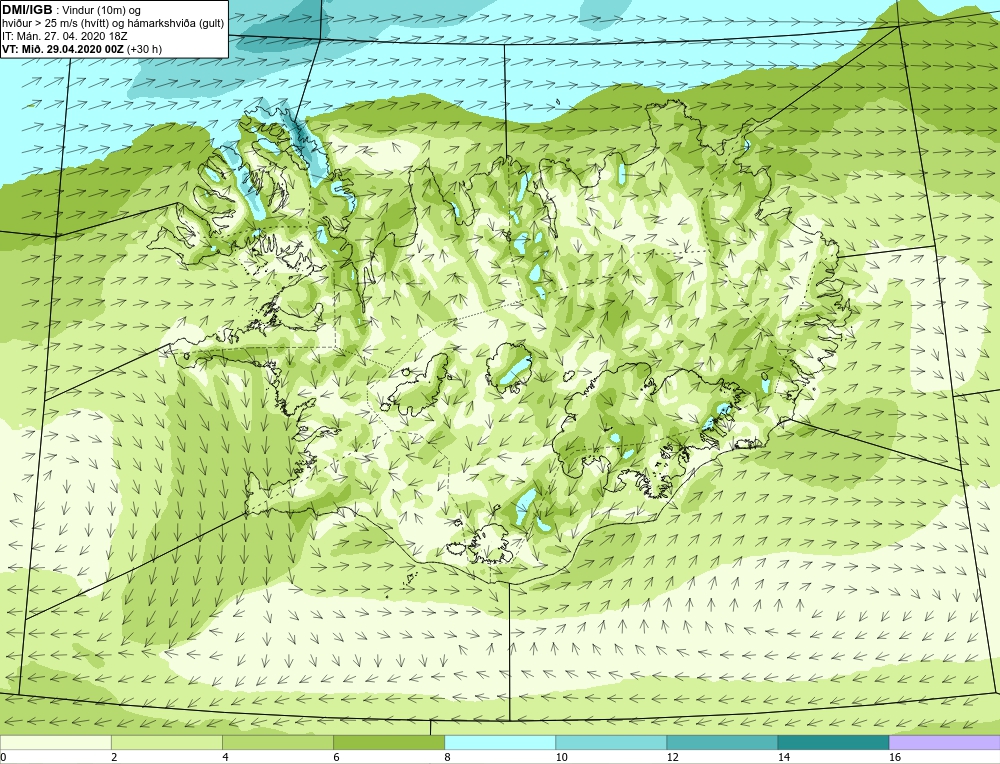Click the legend value '8'
Viewport: 1000px width, 764px height.
coord(447,757)
